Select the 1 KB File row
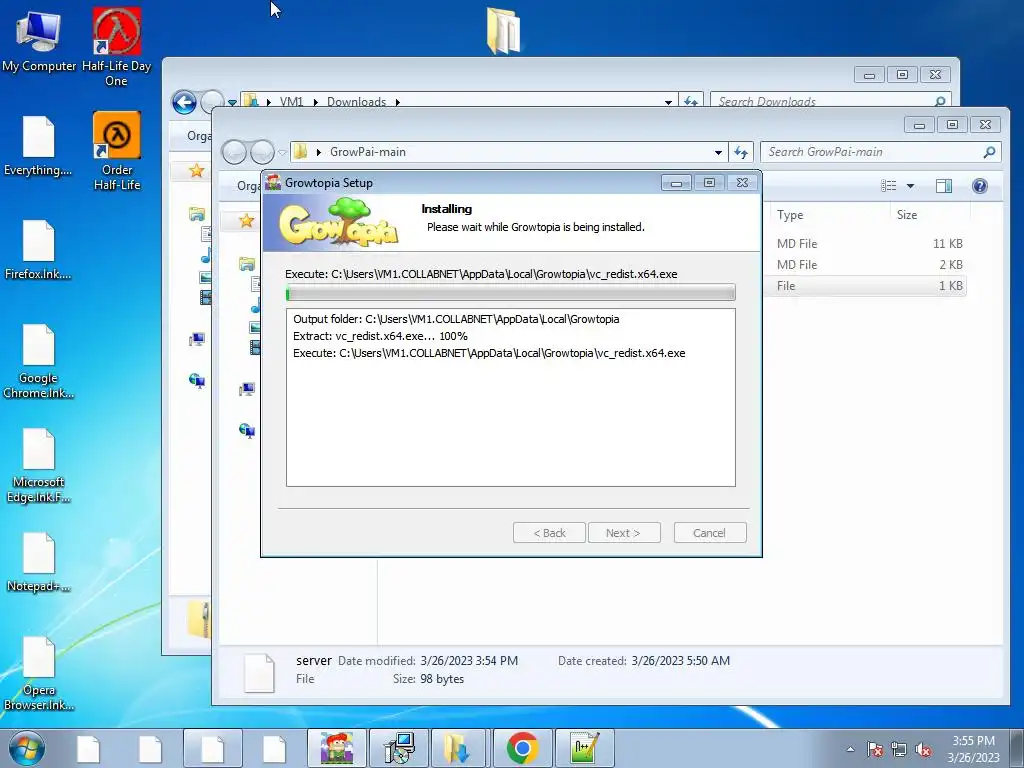The width and height of the screenshot is (1024, 768). (865, 285)
